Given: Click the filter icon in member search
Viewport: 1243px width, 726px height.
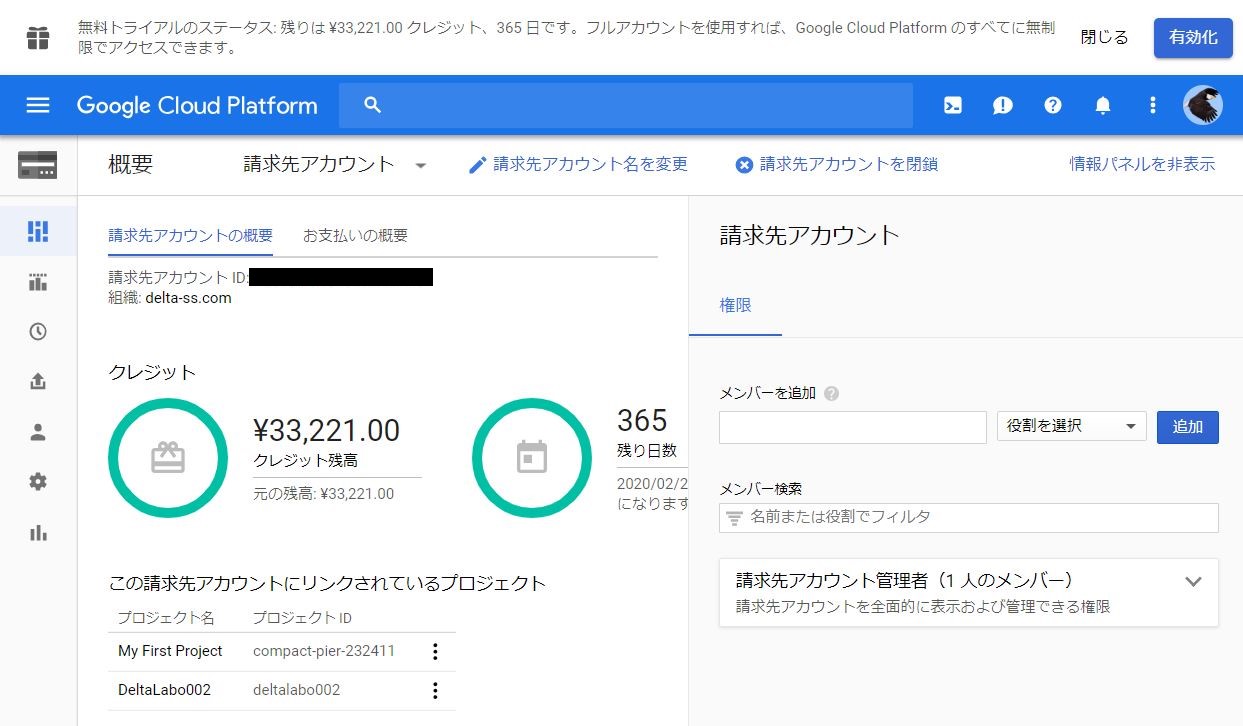Looking at the screenshot, I should pos(735,518).
